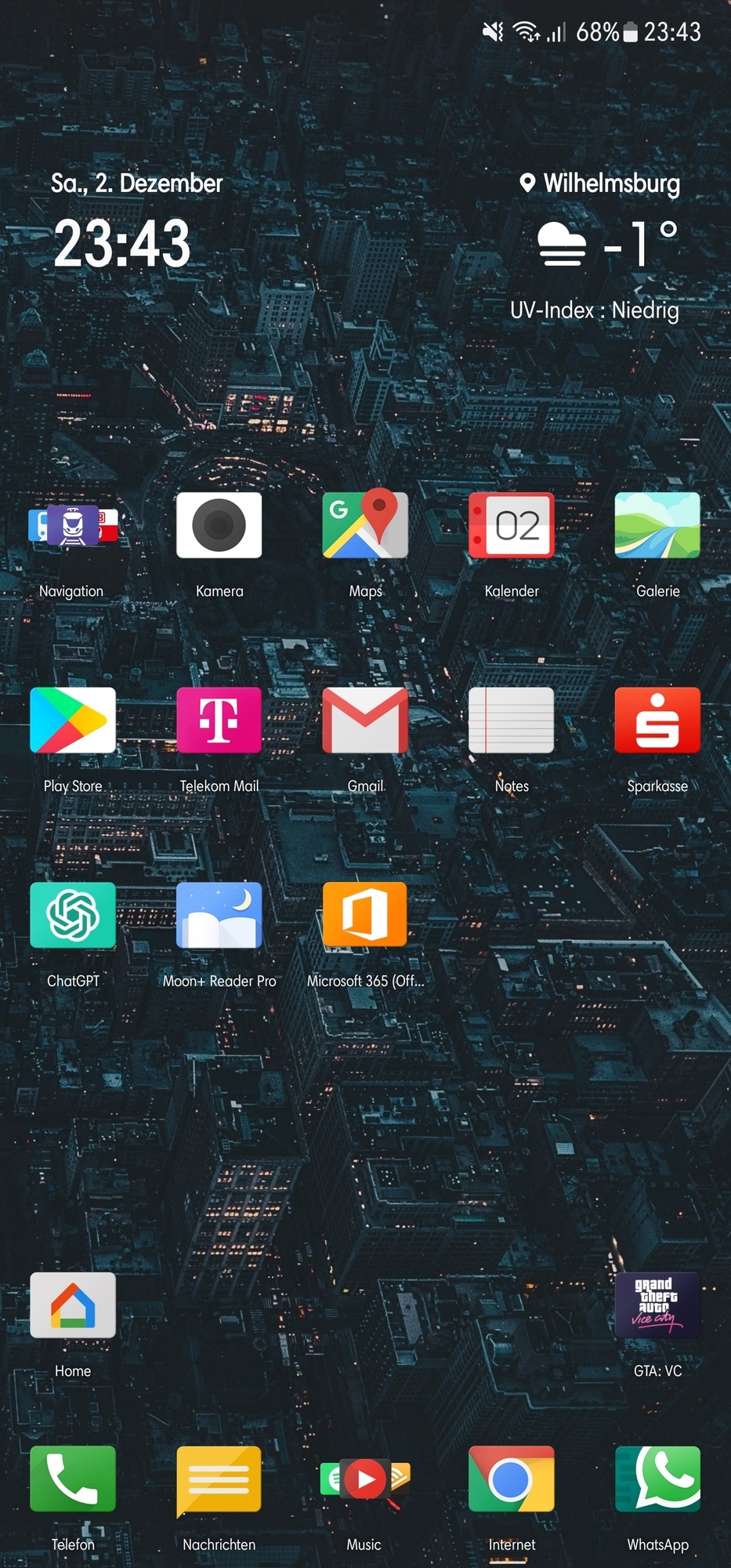Tap the battery indicator in status bar
The image size is (731, 1568).
coord(630,32)
